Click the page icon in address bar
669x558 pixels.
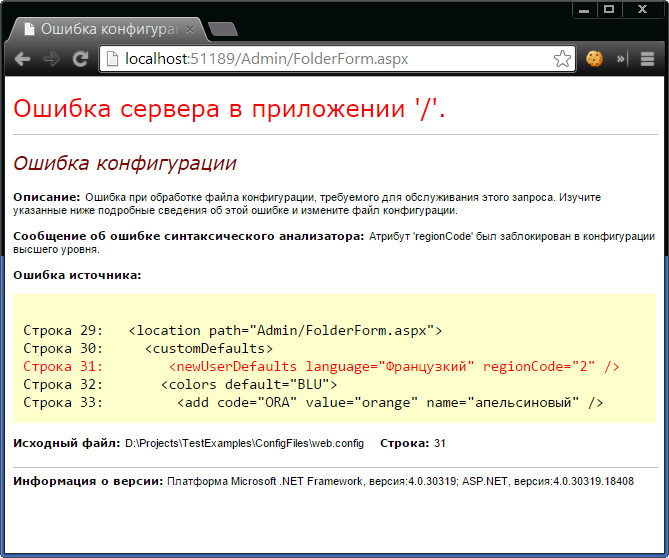coord(112,59)
